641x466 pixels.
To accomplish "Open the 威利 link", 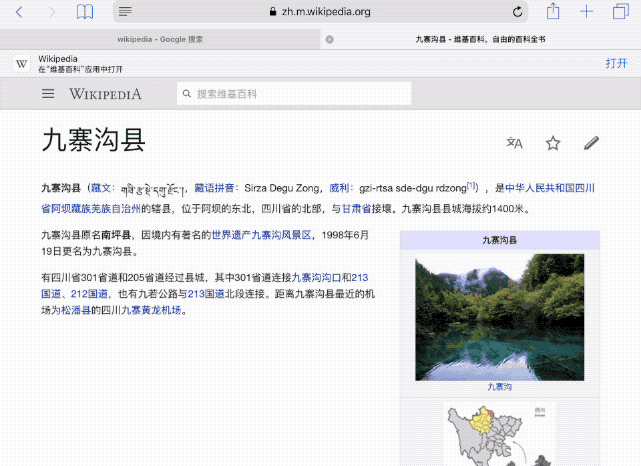I will tap(339, 188).
